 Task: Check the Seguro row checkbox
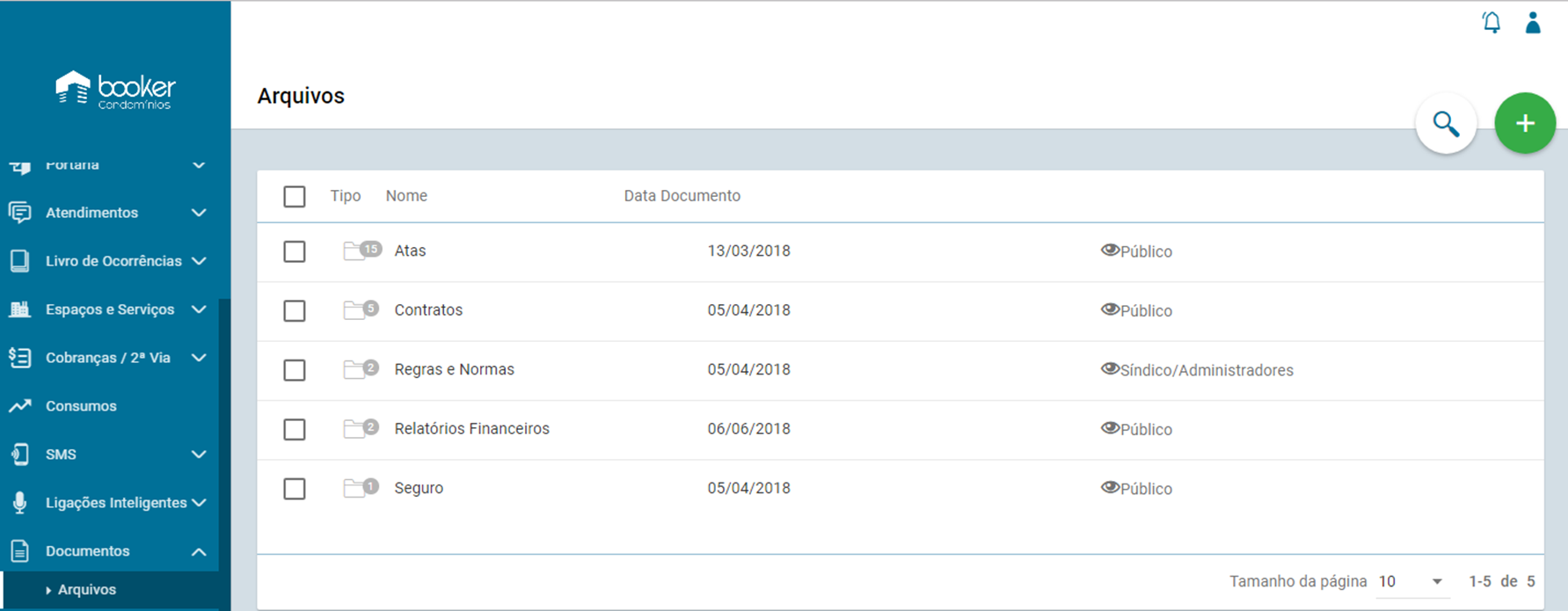click(x=295, y=489)
